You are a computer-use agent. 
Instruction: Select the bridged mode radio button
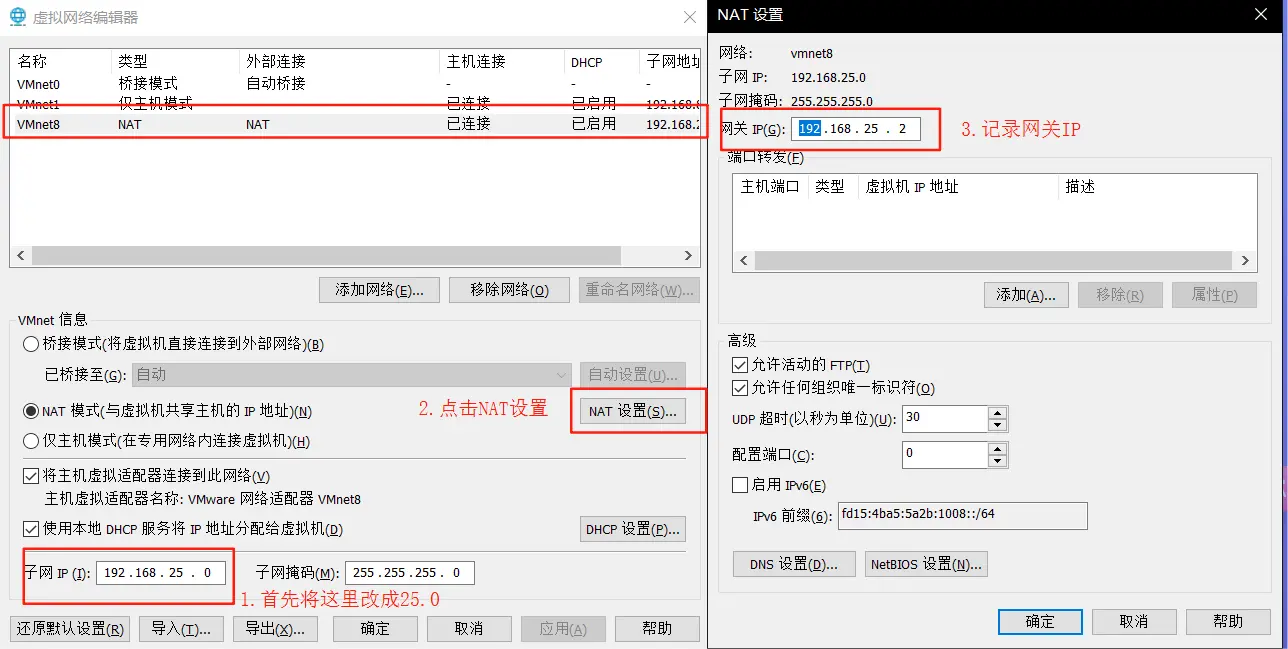pos(31,344)
